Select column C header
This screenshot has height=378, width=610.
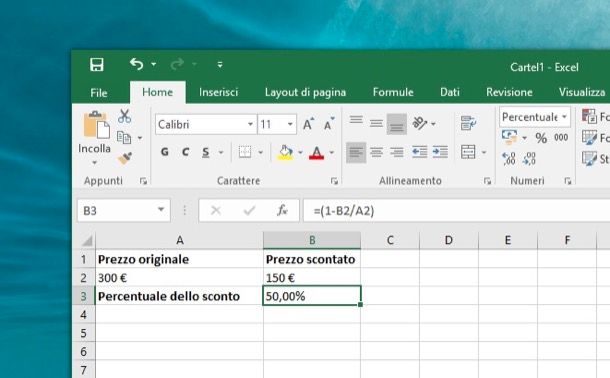coord(390,240)
